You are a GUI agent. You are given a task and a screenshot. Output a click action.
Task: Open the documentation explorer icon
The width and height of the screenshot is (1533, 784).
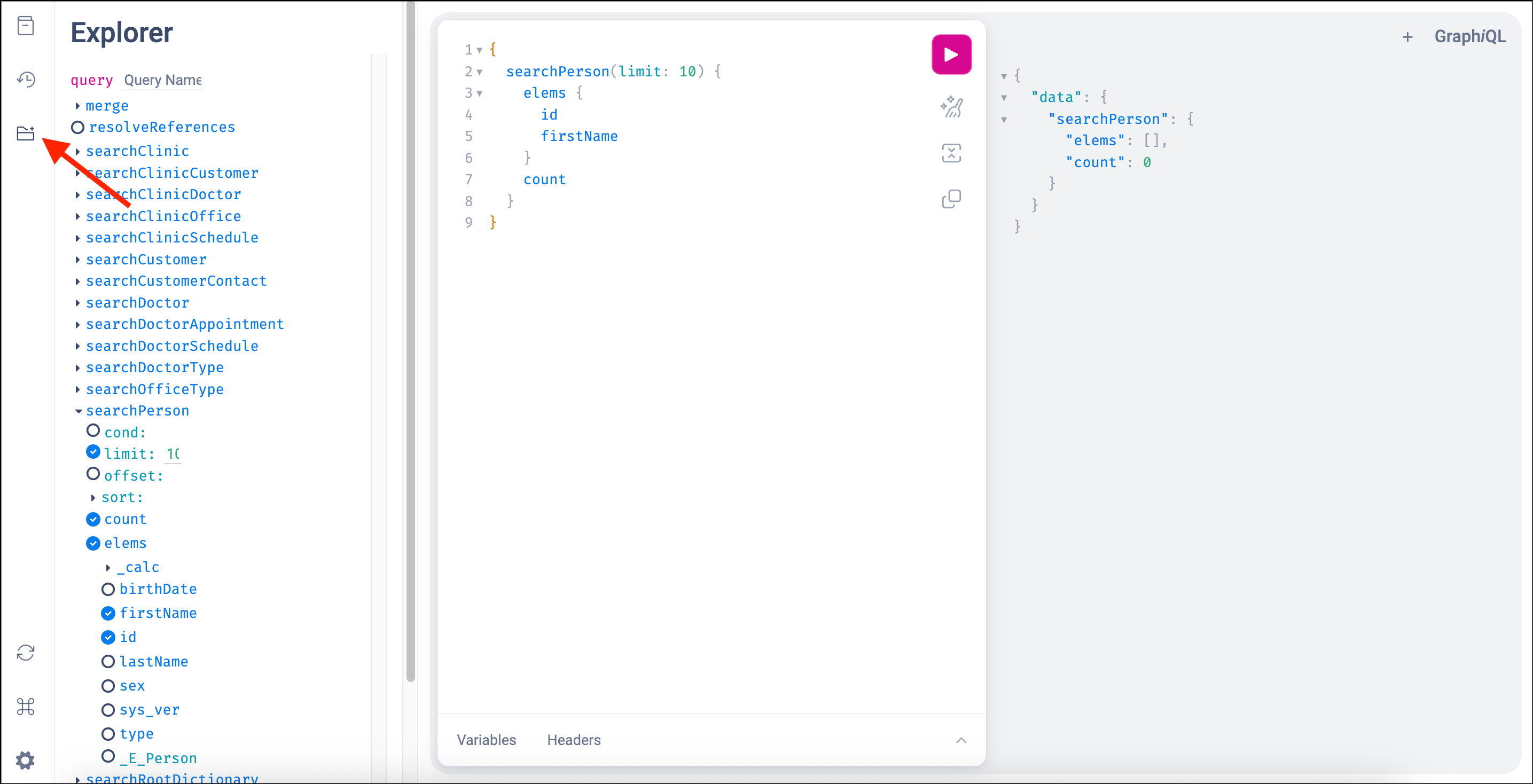click(x=26, y=26)
